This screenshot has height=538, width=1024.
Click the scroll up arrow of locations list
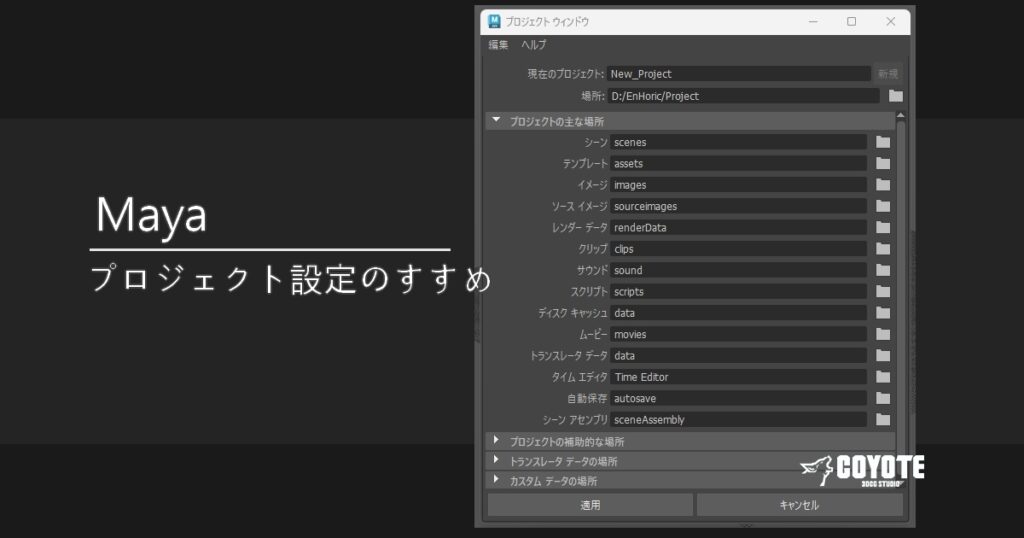(901, 116)
